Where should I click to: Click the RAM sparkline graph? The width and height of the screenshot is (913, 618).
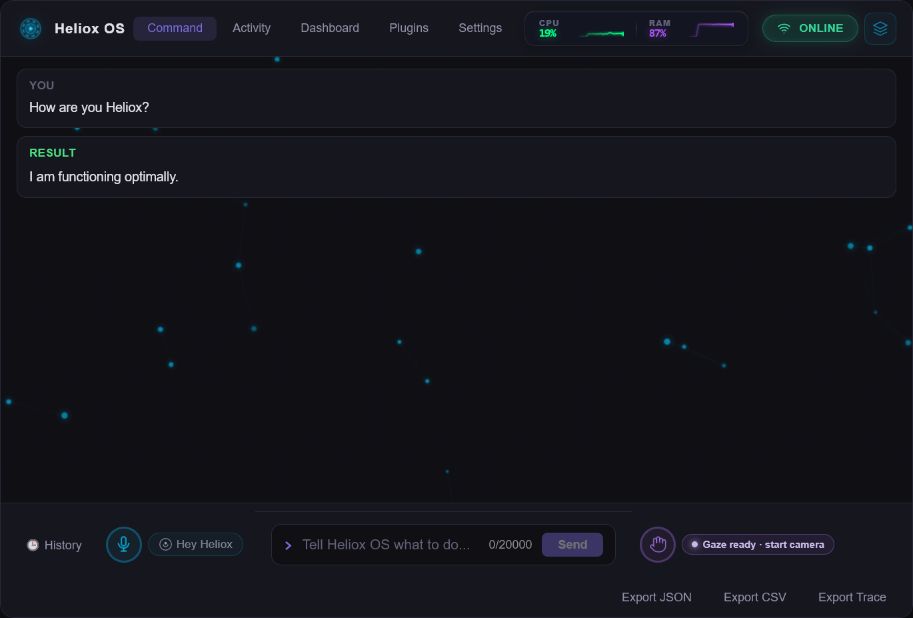[713, 29]
